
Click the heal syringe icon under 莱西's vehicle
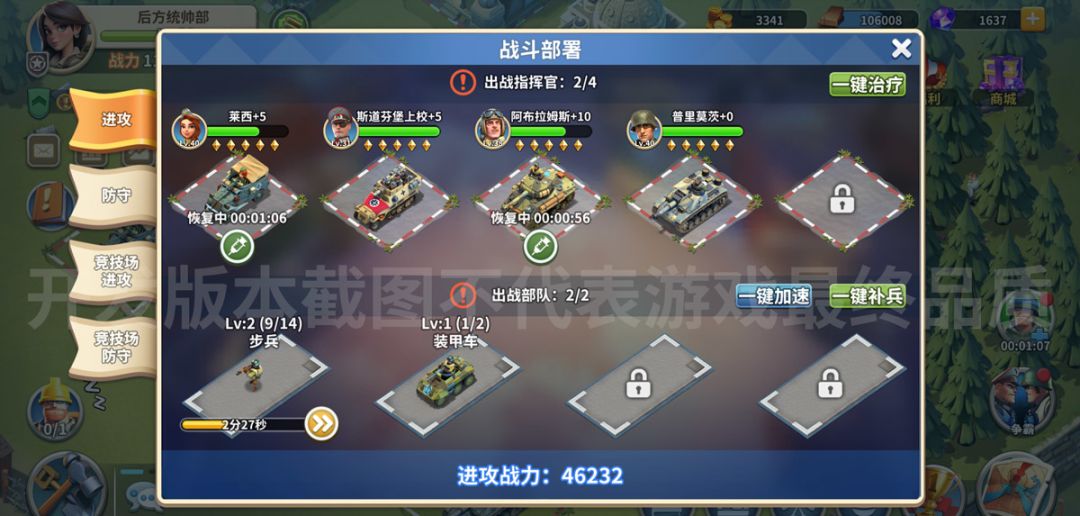click(x=237, y=247)
